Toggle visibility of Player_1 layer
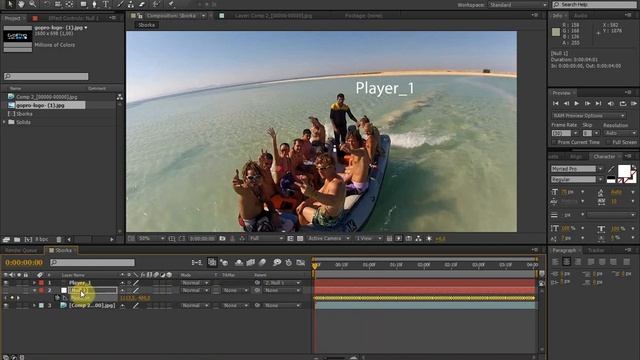 pyautogui.click(x=6, y=282)
